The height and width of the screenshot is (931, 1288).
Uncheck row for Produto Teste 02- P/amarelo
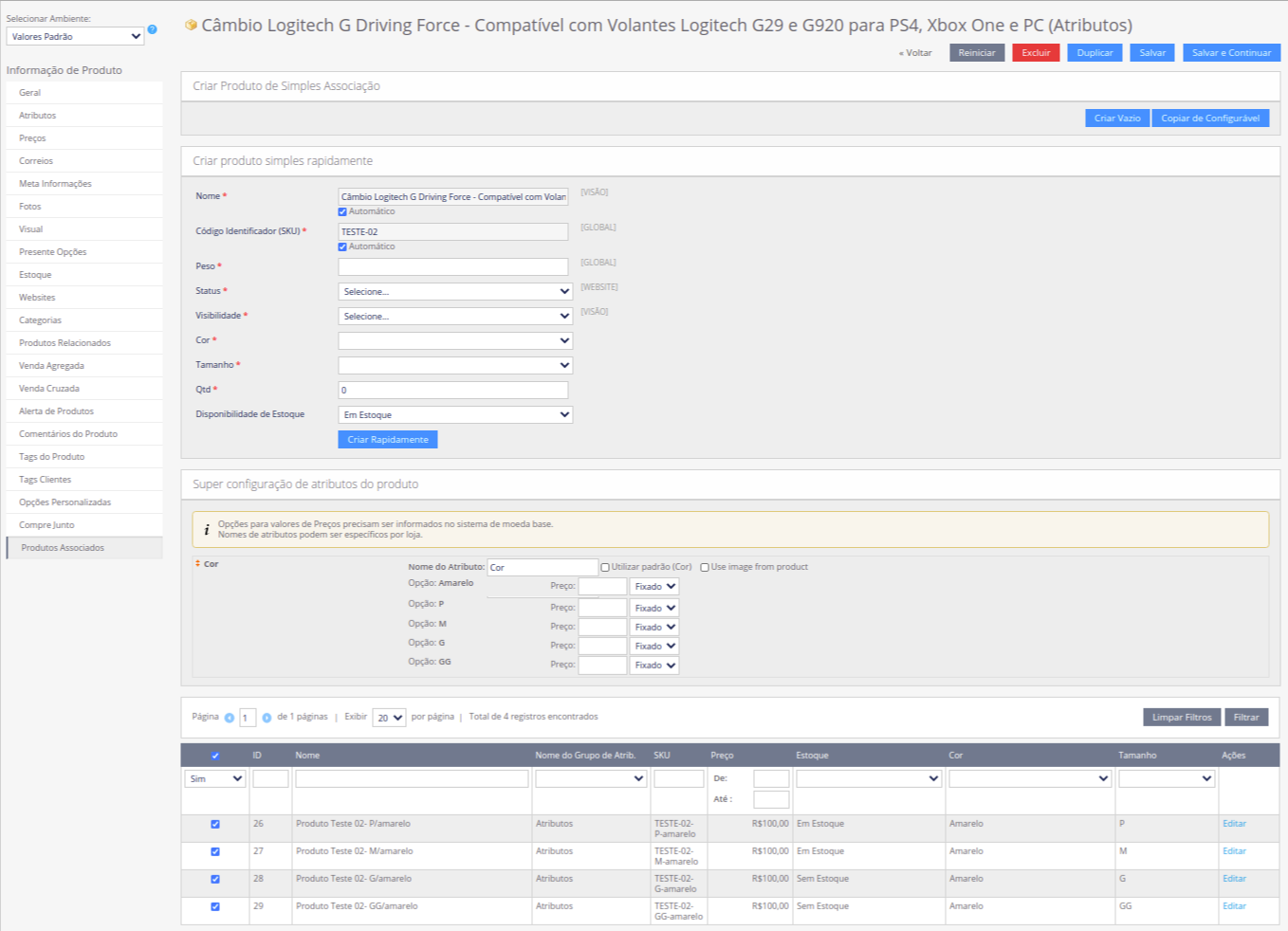tap(215, 824)
